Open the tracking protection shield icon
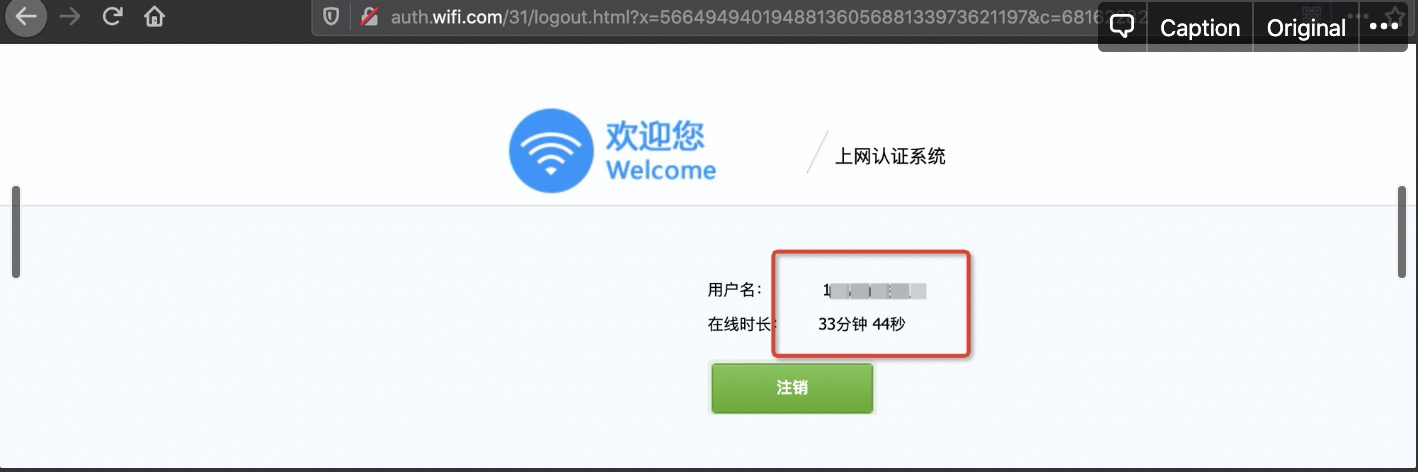The image size is (1418, 472). point(331,17)
